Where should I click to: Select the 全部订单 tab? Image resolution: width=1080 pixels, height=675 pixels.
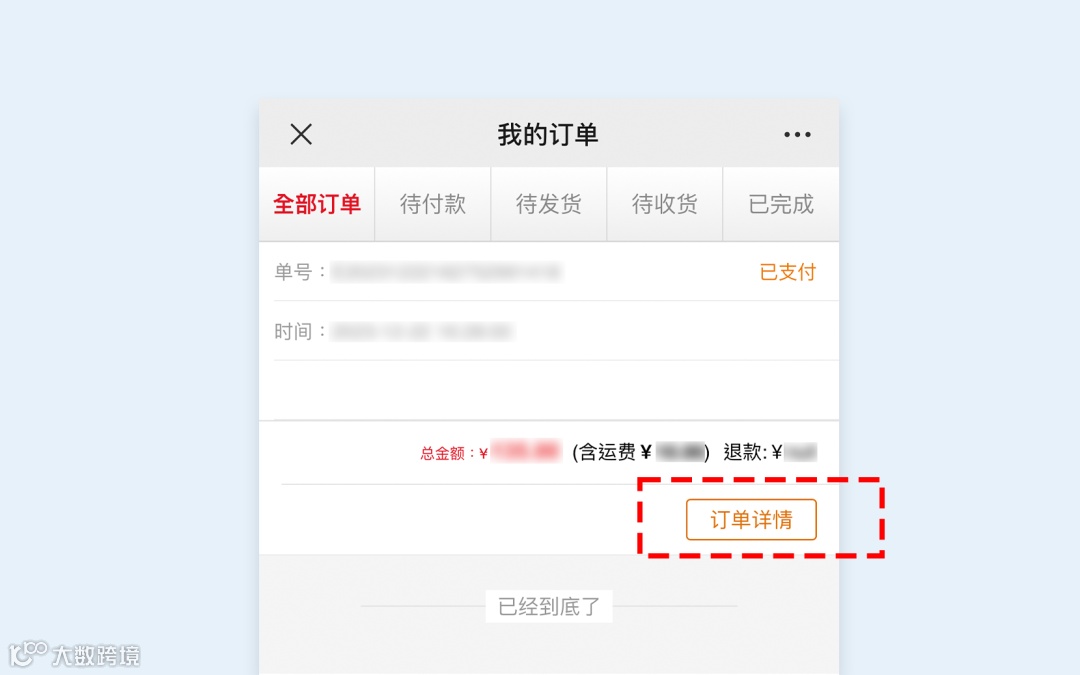click(x=317, y=204)
